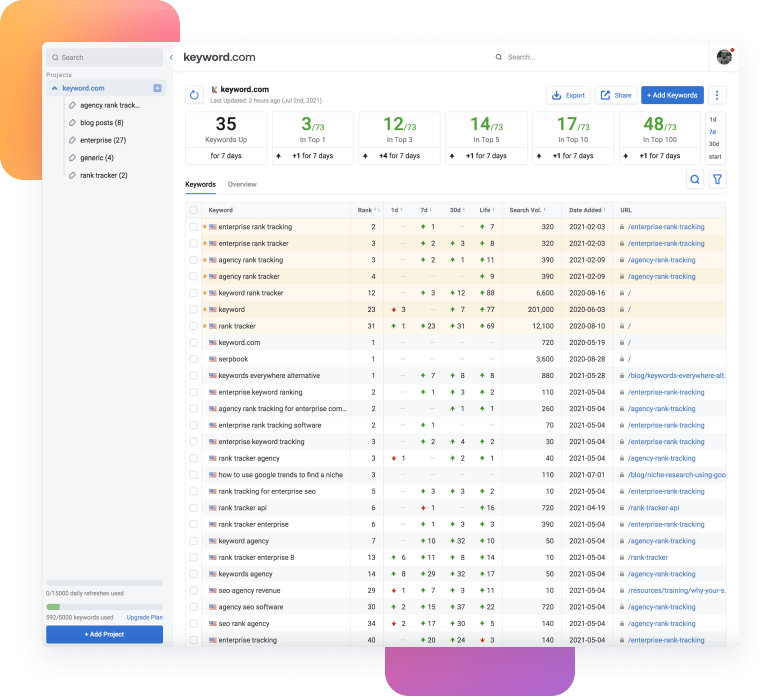Open the /blog/keywords-everywhere-alt URL link
Viewport: 768px width, 696px height.
coord(676,376)
